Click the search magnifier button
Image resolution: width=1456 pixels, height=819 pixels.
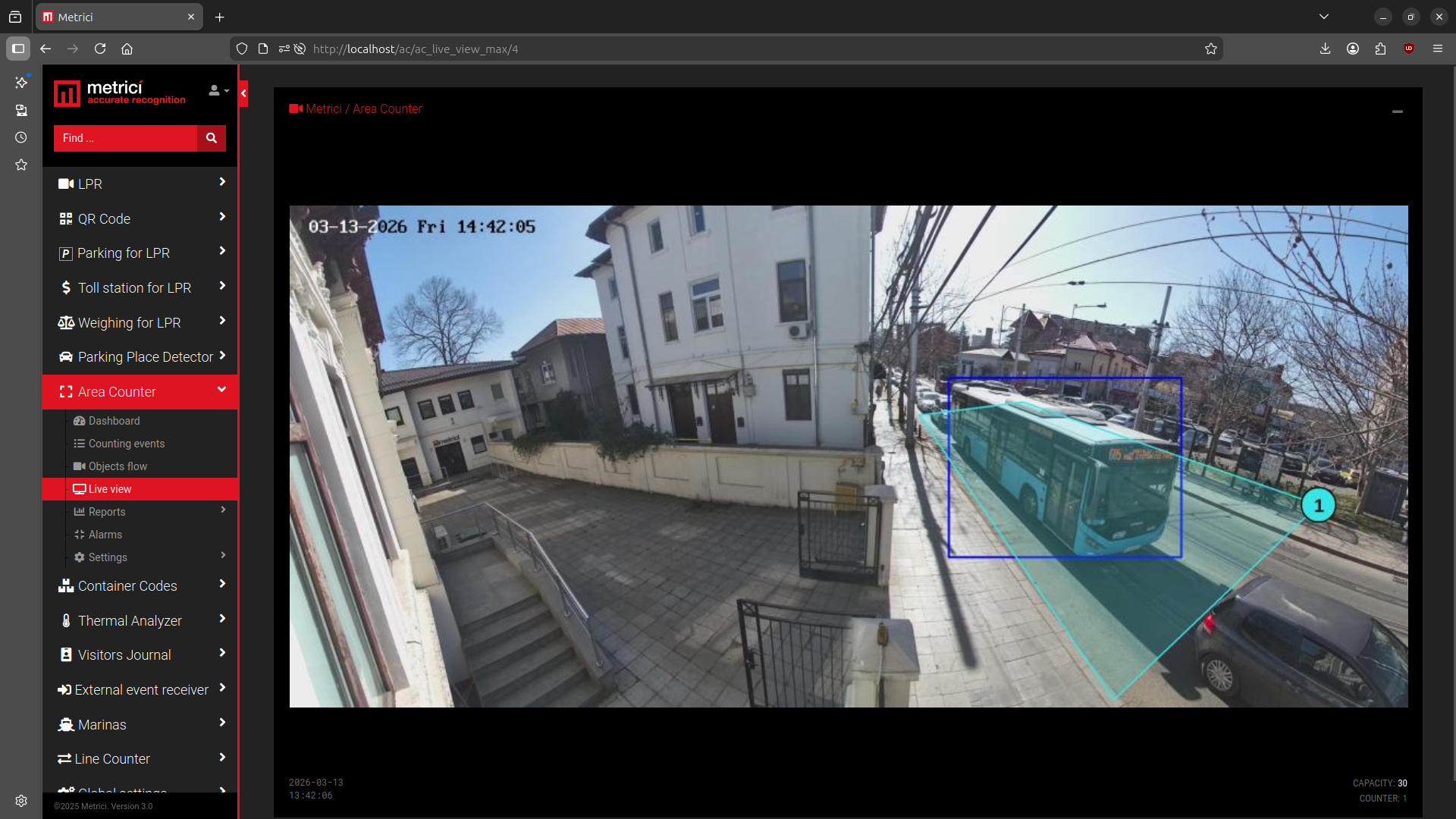point(212,138)
